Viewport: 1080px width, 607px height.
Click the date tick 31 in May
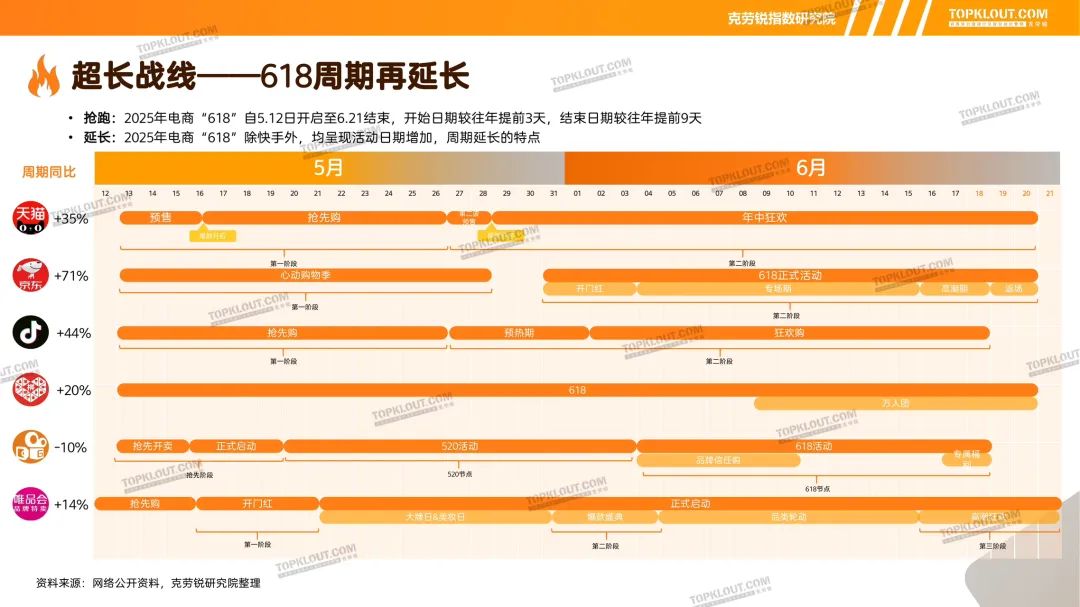click(x=554, y=194)
